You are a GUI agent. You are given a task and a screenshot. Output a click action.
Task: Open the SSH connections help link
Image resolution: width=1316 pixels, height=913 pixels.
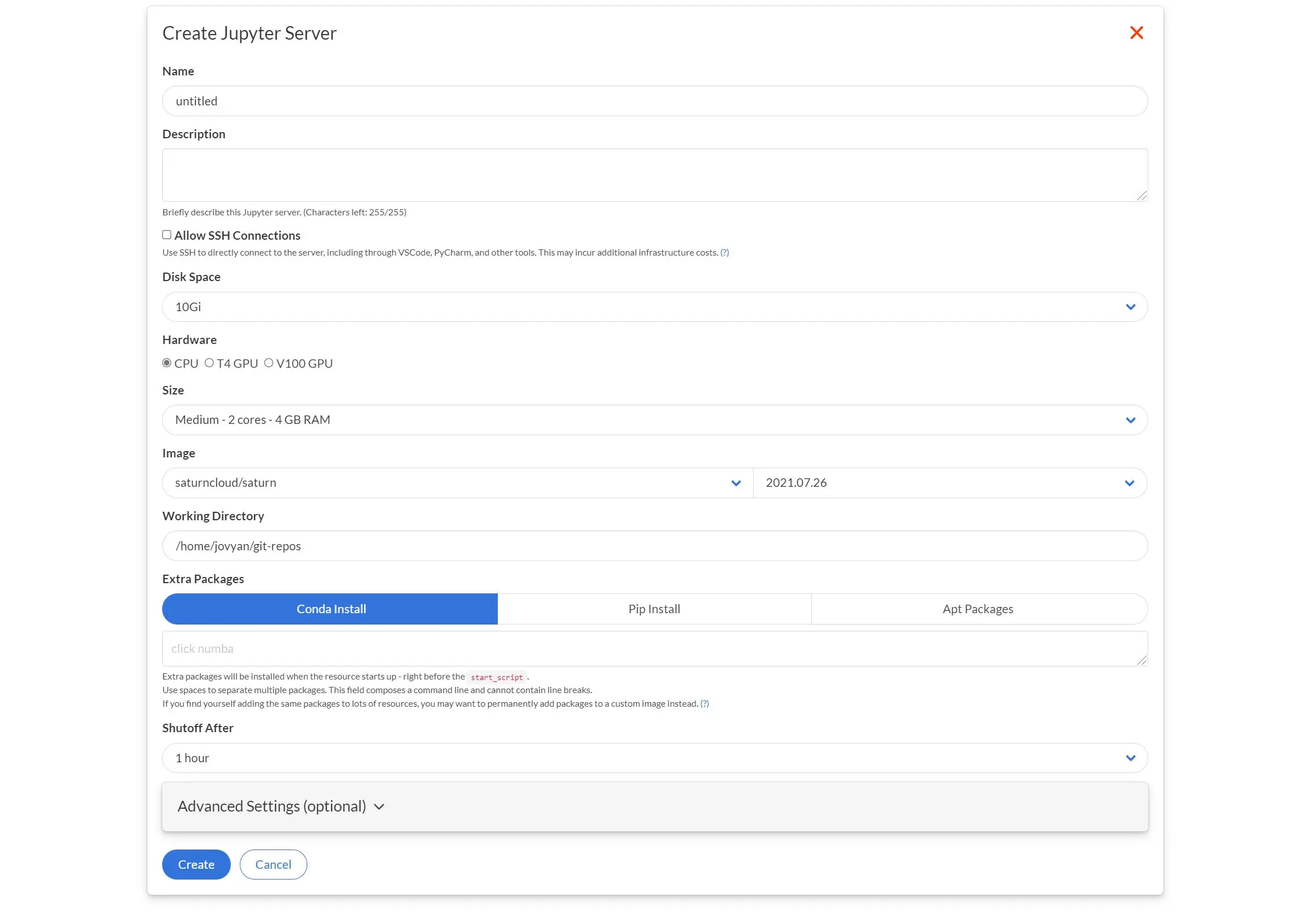(x=725, y=252)
